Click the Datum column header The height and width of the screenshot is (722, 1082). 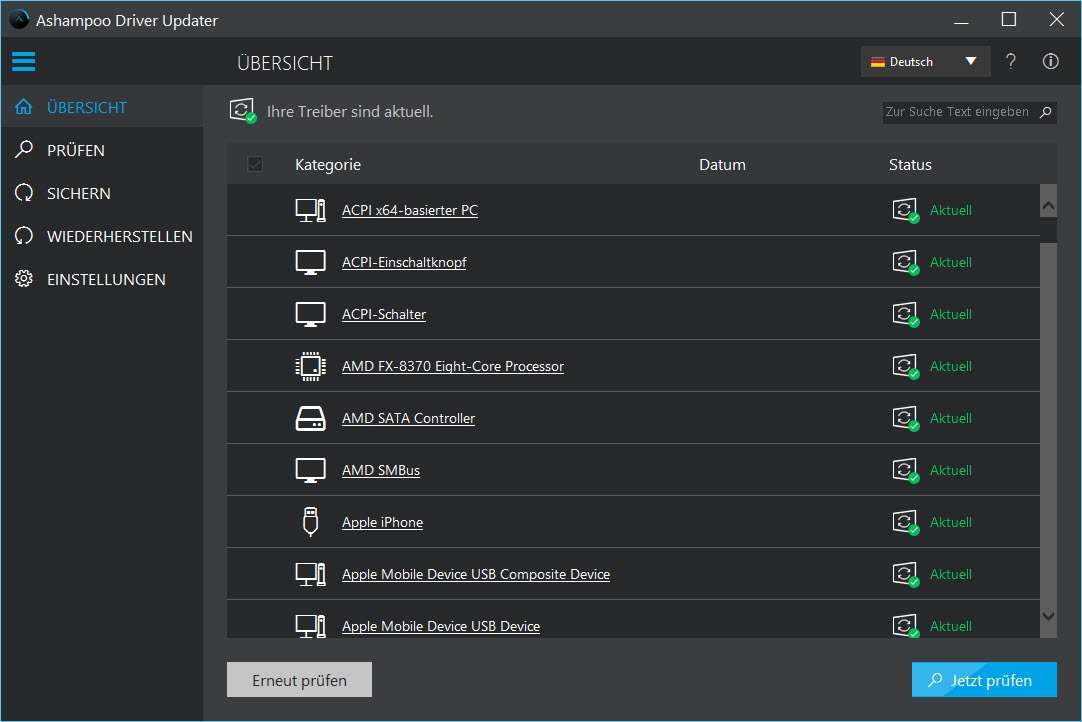tap(722, 164)
